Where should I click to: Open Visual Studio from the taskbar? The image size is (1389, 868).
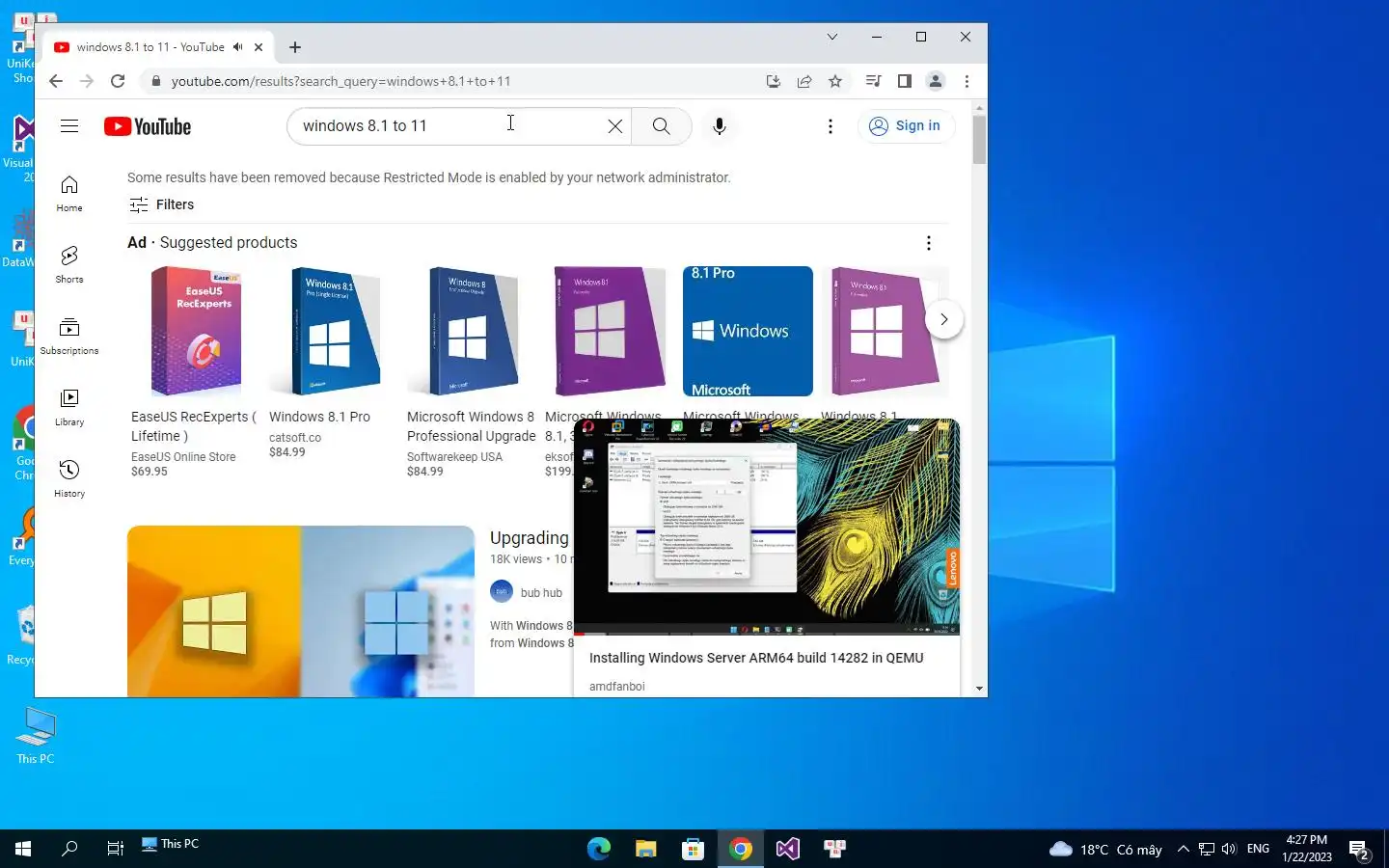pos(788,849)
